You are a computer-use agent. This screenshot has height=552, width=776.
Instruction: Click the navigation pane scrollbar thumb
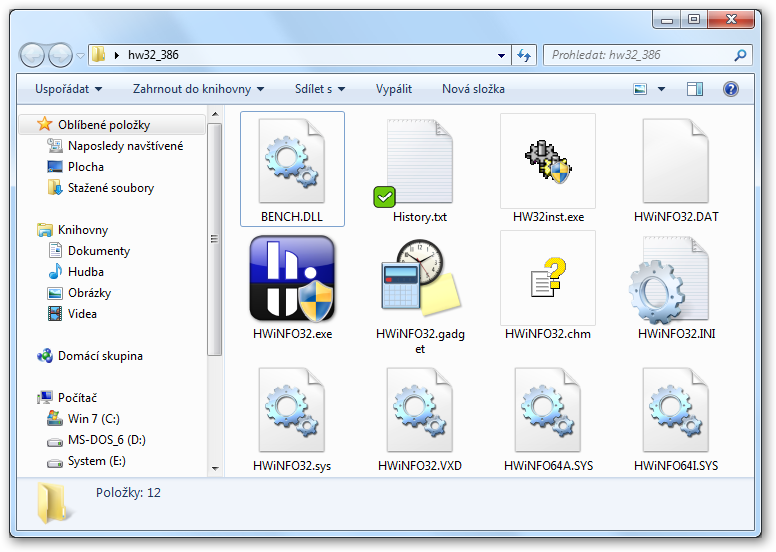[214, 239]
